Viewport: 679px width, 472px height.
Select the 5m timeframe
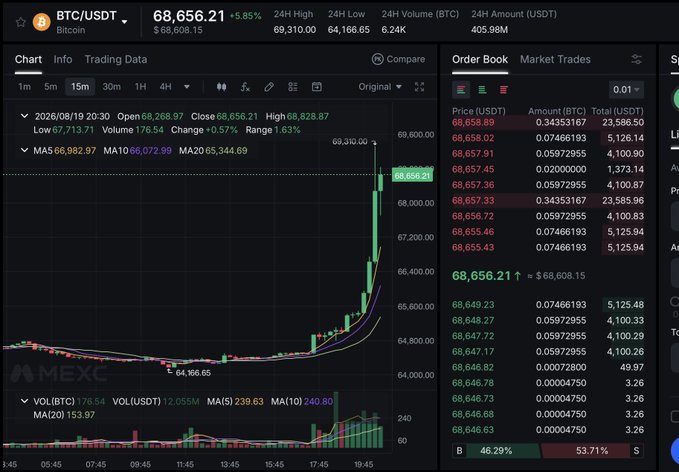click(x=50, y=87)
